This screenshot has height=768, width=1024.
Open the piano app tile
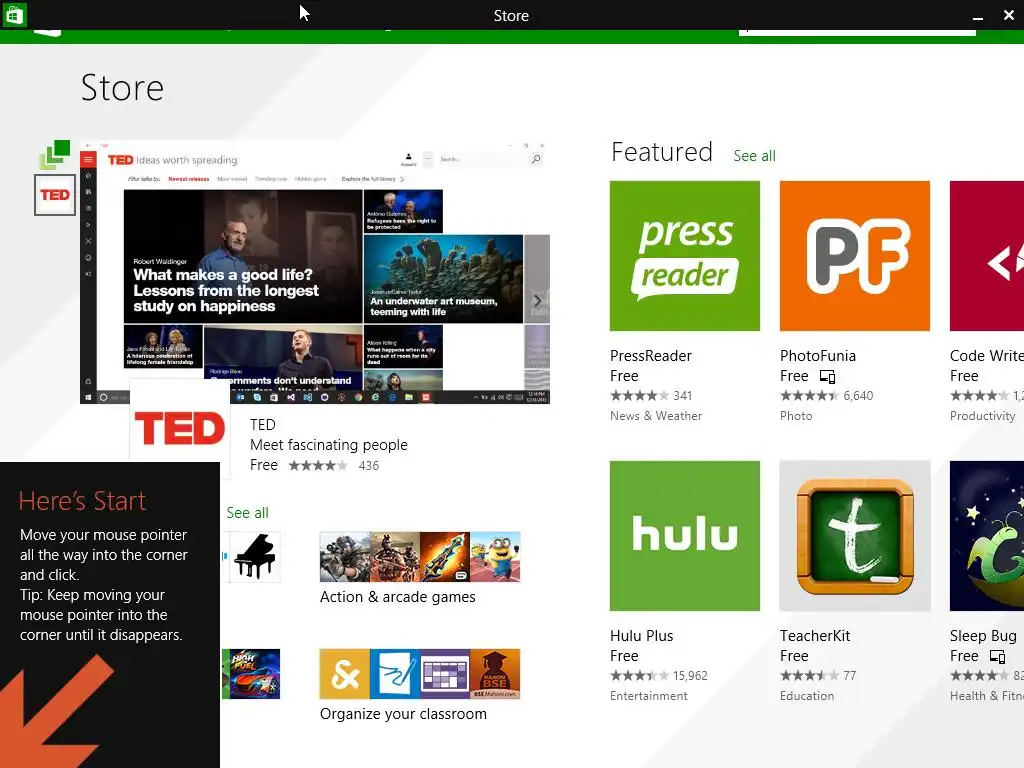tap(254, 557)
